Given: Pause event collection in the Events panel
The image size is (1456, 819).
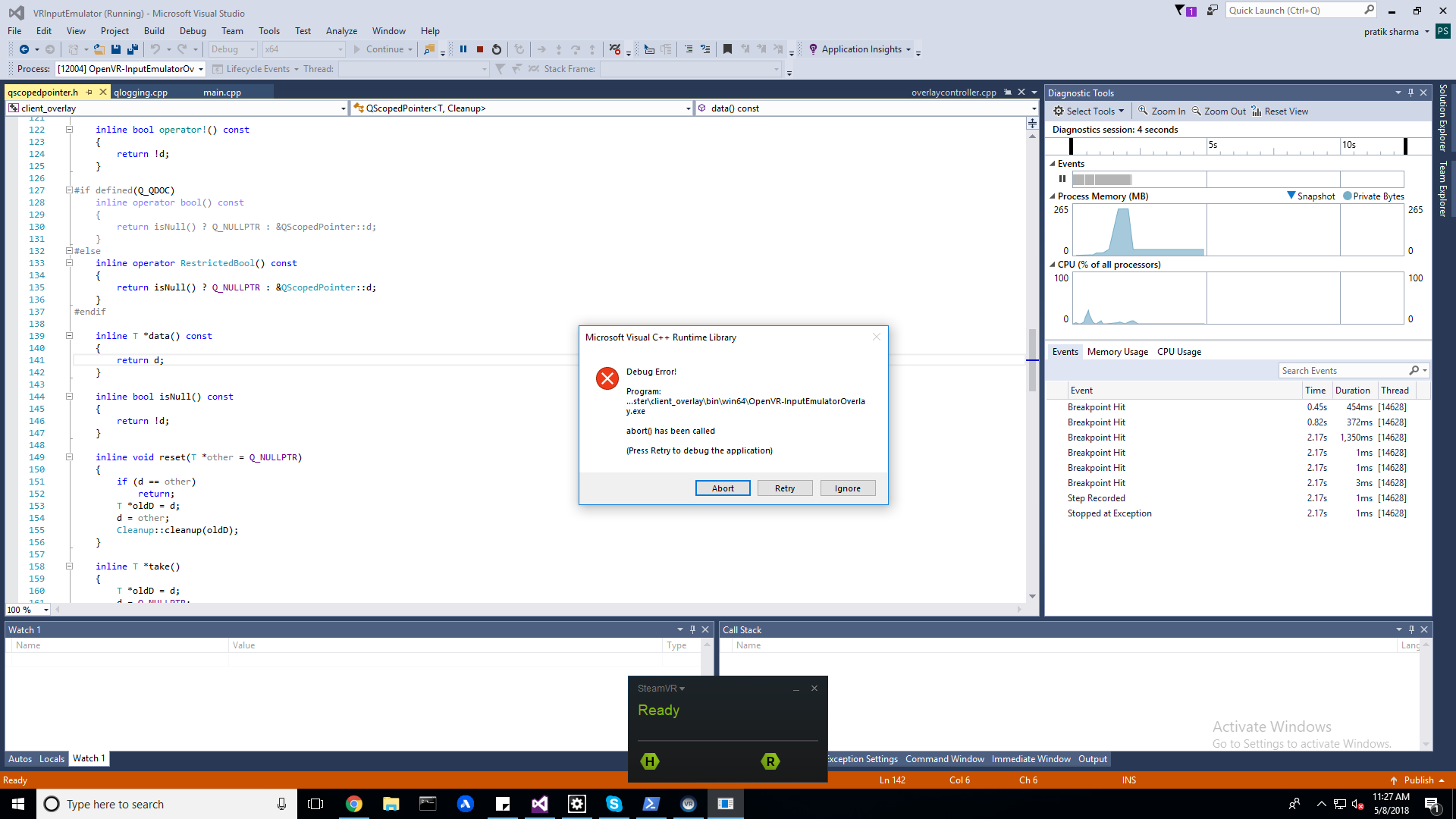Looking at the screenshot, I should (x=1062, y=178).
